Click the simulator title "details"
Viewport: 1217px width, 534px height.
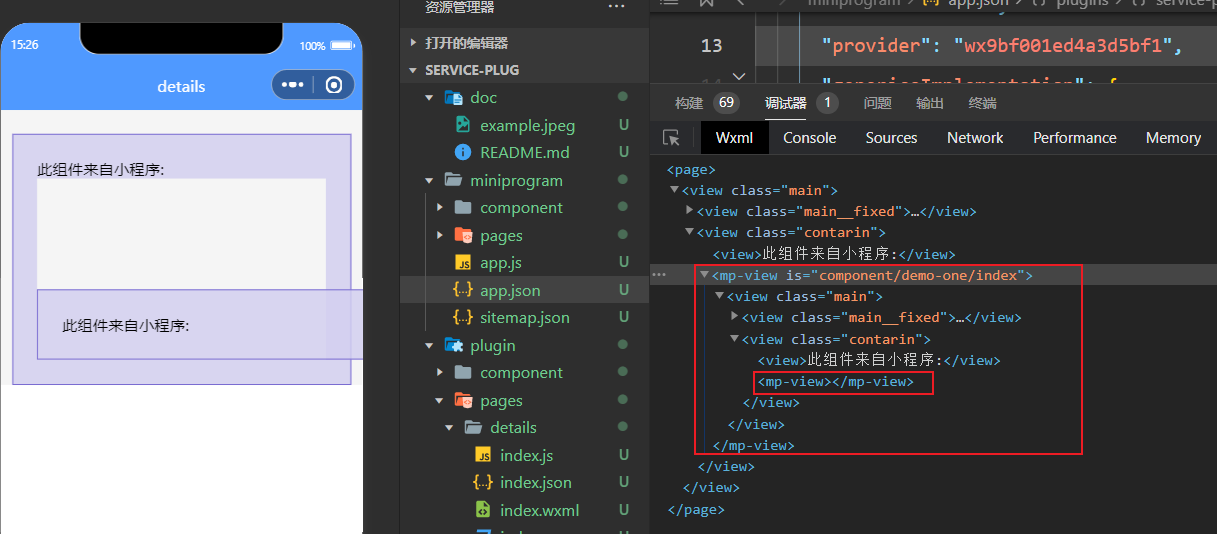tap(181, 86)
